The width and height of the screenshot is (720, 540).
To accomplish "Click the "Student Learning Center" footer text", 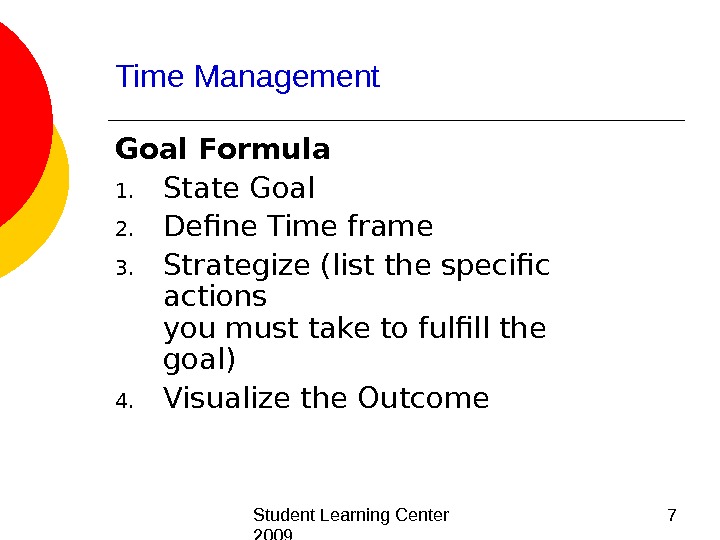I will click(351, 515).
